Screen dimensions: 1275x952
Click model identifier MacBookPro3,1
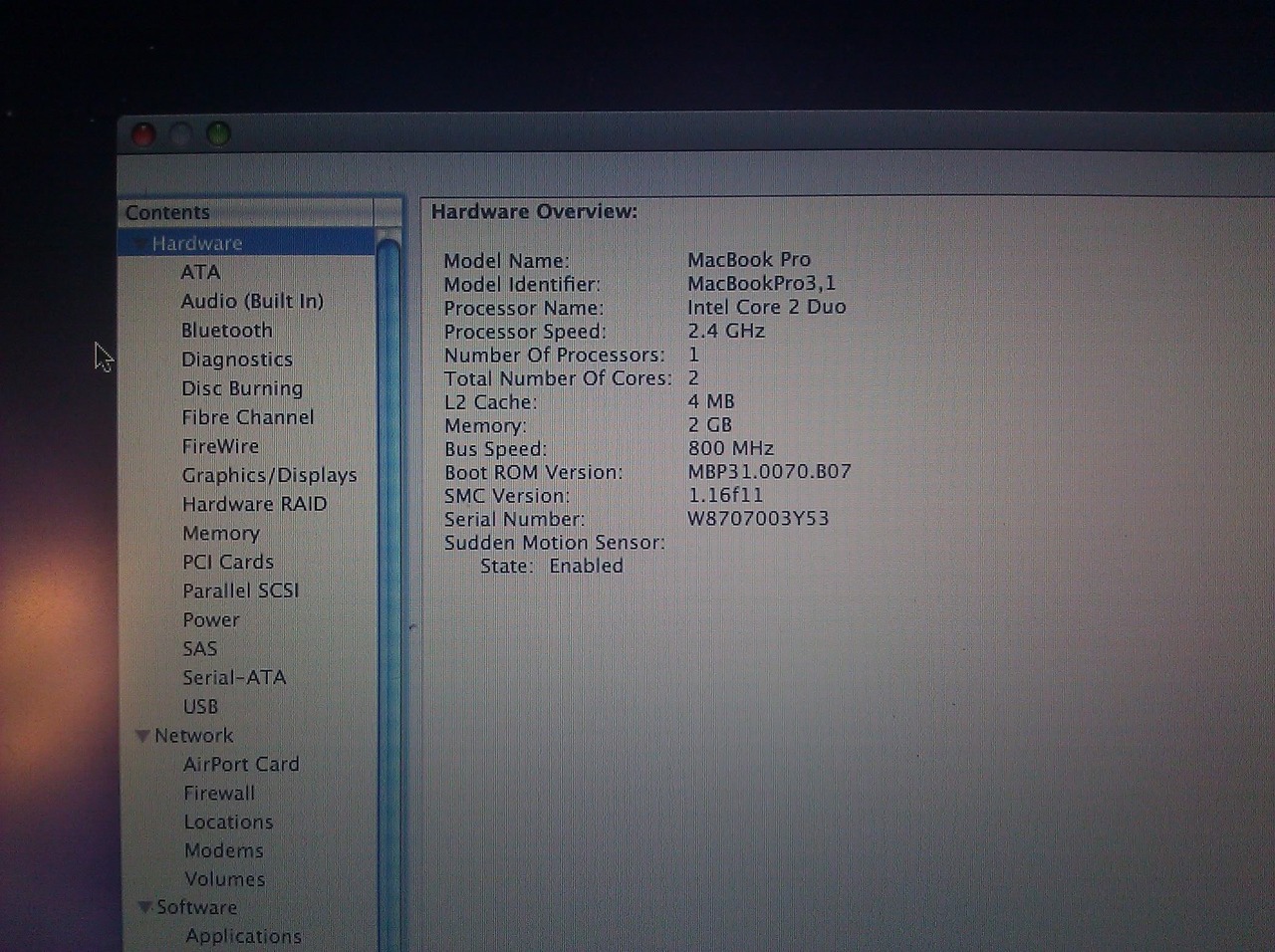[762, 283]
